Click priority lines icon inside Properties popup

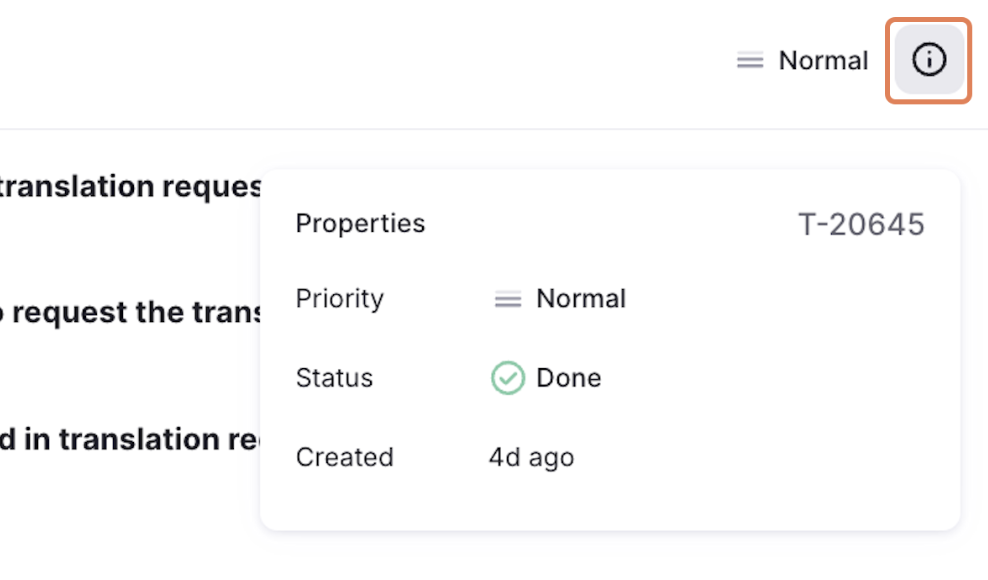[x=508, y=299]
